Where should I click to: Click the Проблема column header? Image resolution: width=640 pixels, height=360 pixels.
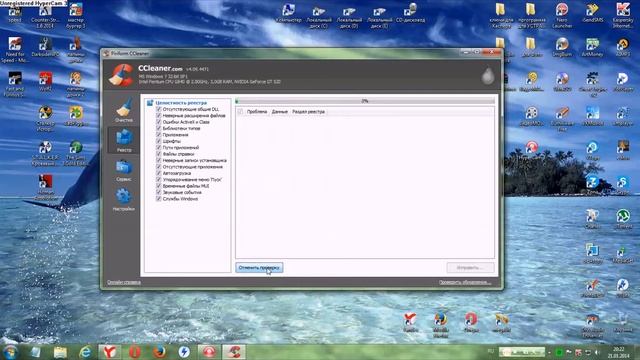coord(257,111)
